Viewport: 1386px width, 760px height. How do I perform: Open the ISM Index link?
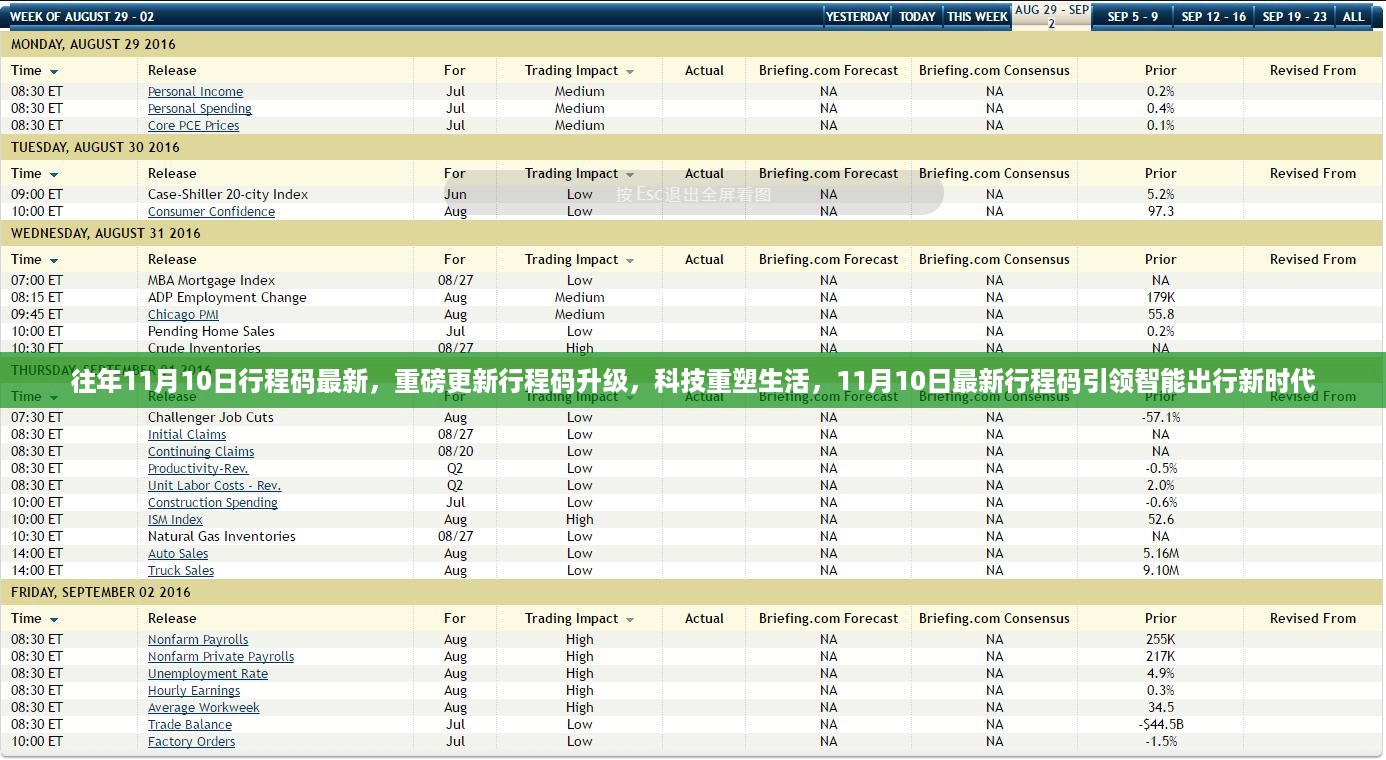click(175, 520)
